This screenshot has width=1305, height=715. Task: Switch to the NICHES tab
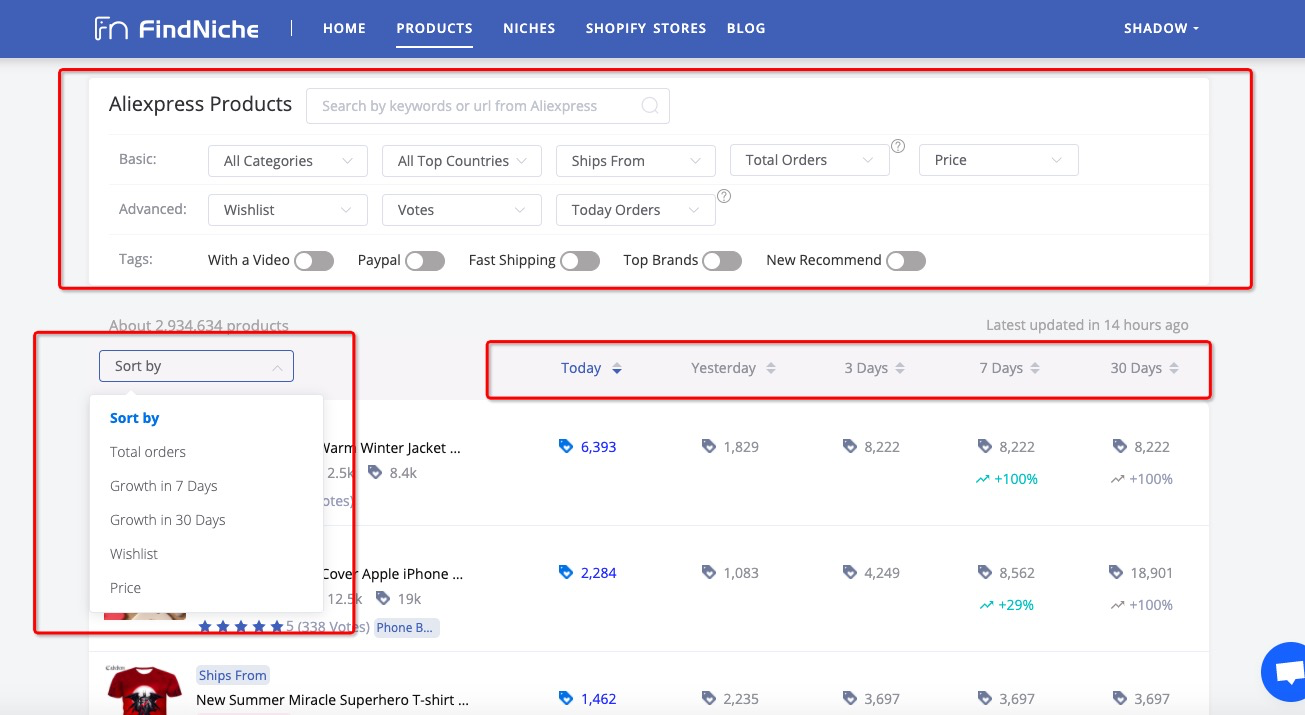tap(529, 28)
